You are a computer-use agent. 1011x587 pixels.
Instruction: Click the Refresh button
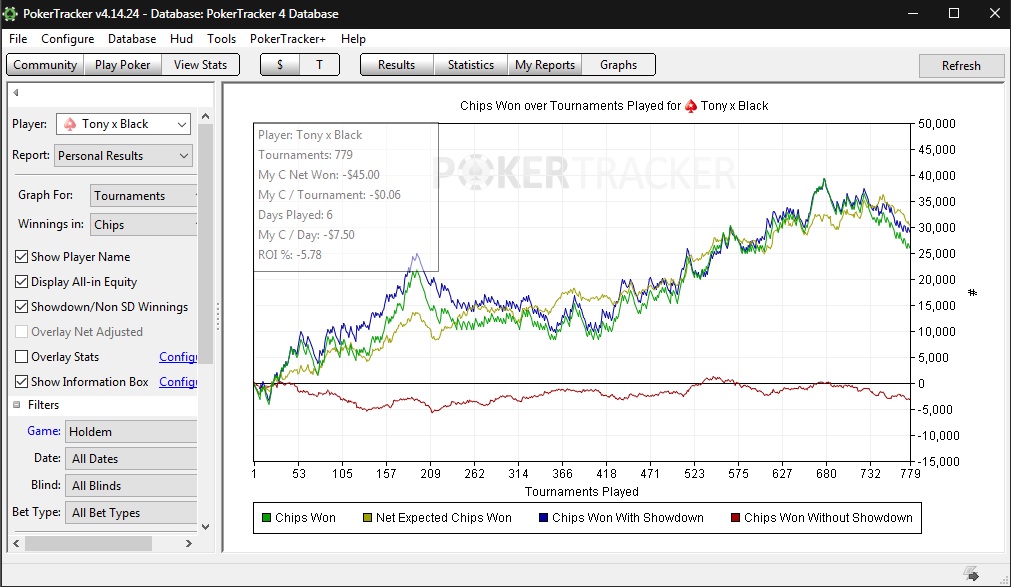click(961, 66)
